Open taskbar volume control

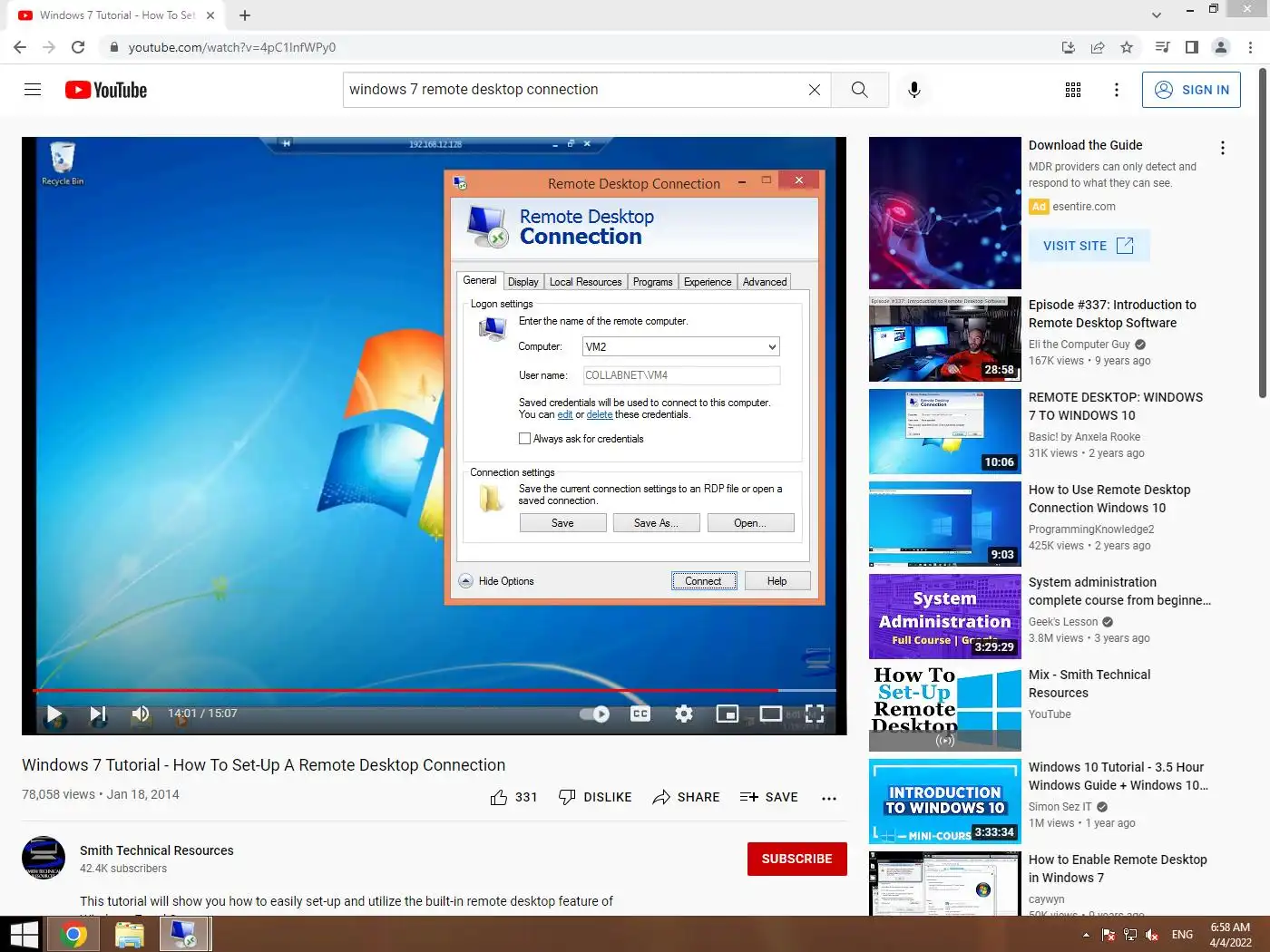pyautogui.click(x=1152, y=935)
